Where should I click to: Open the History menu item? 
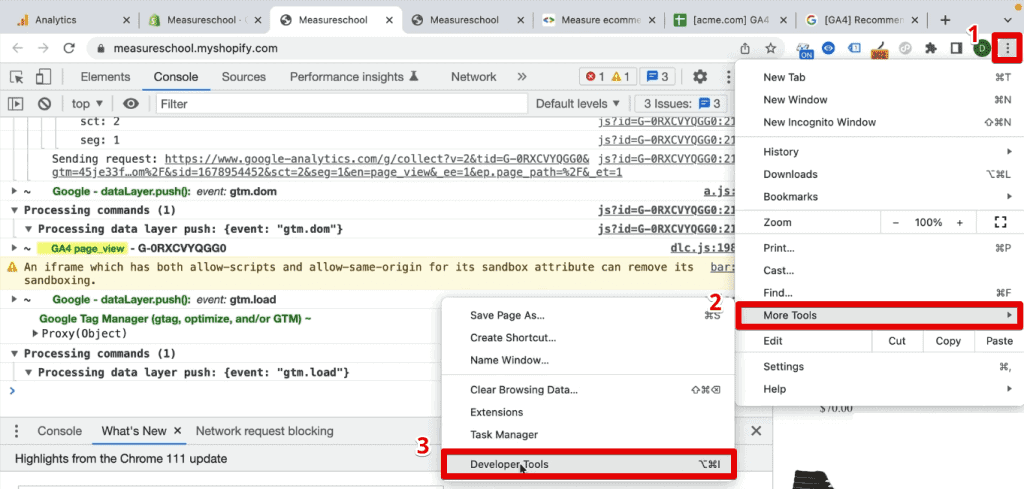pyautogui.click(x=878, y=151)
